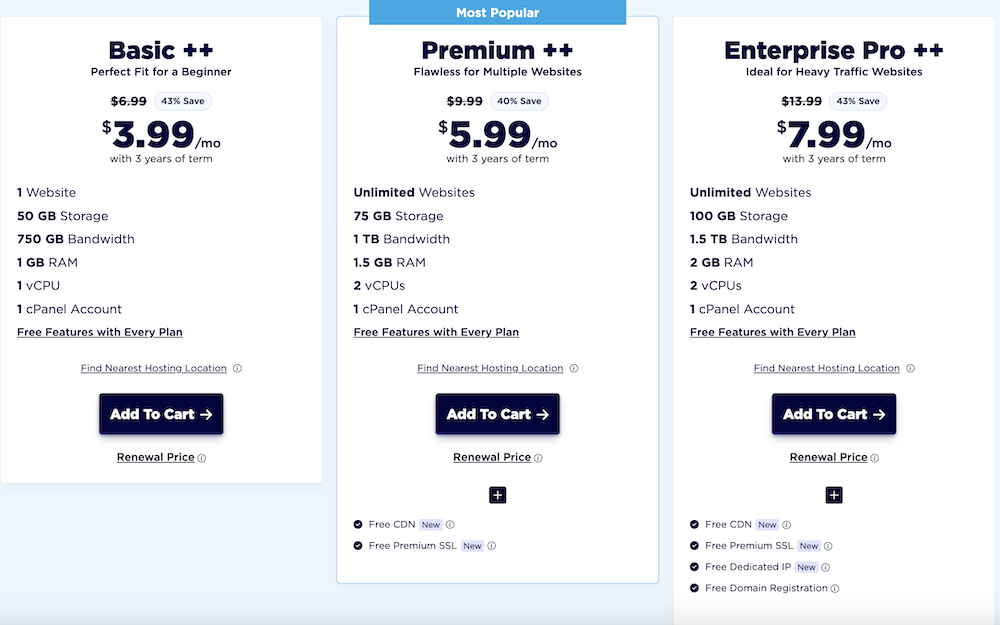Open Find Nearest Hosting Location in Basic plan

(x=153, y=368)
